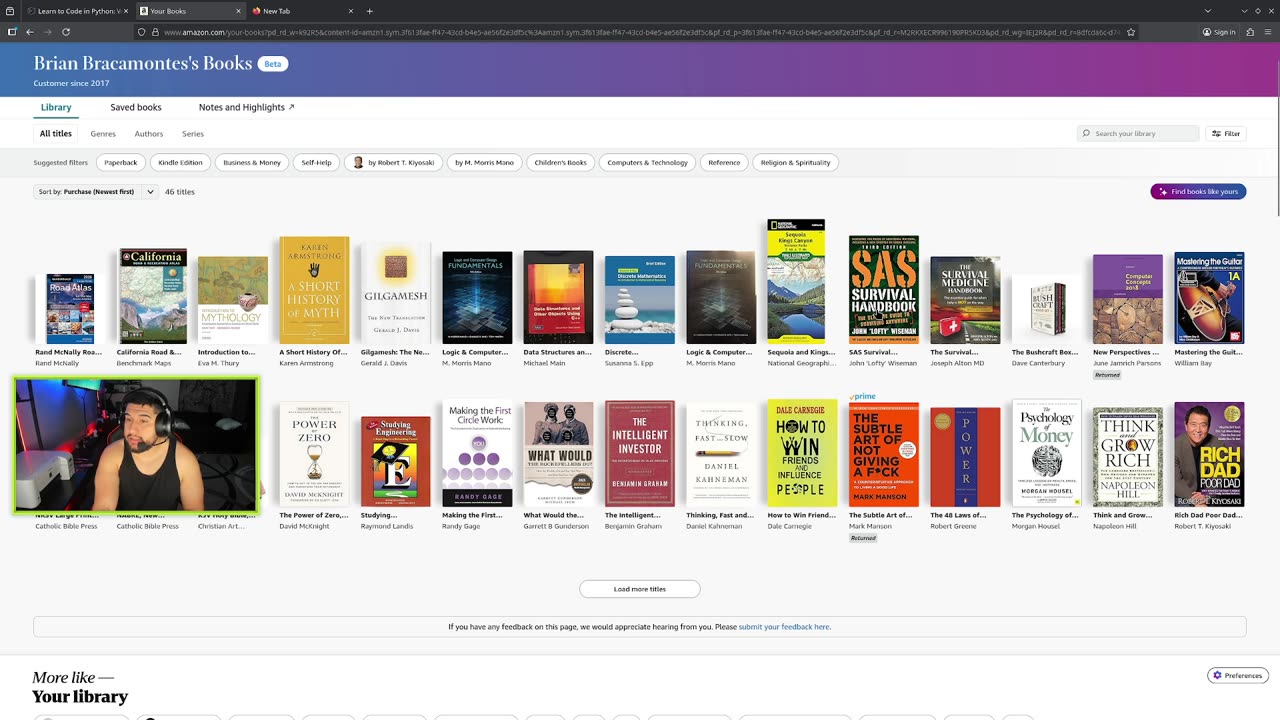Open The 48 Laws of Power cover

(965, 457)
